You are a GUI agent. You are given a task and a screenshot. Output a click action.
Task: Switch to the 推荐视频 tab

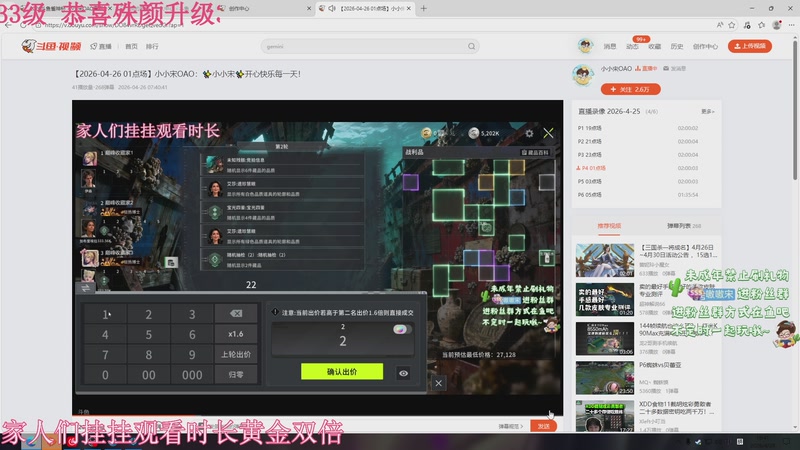click(x=609, y=226)
